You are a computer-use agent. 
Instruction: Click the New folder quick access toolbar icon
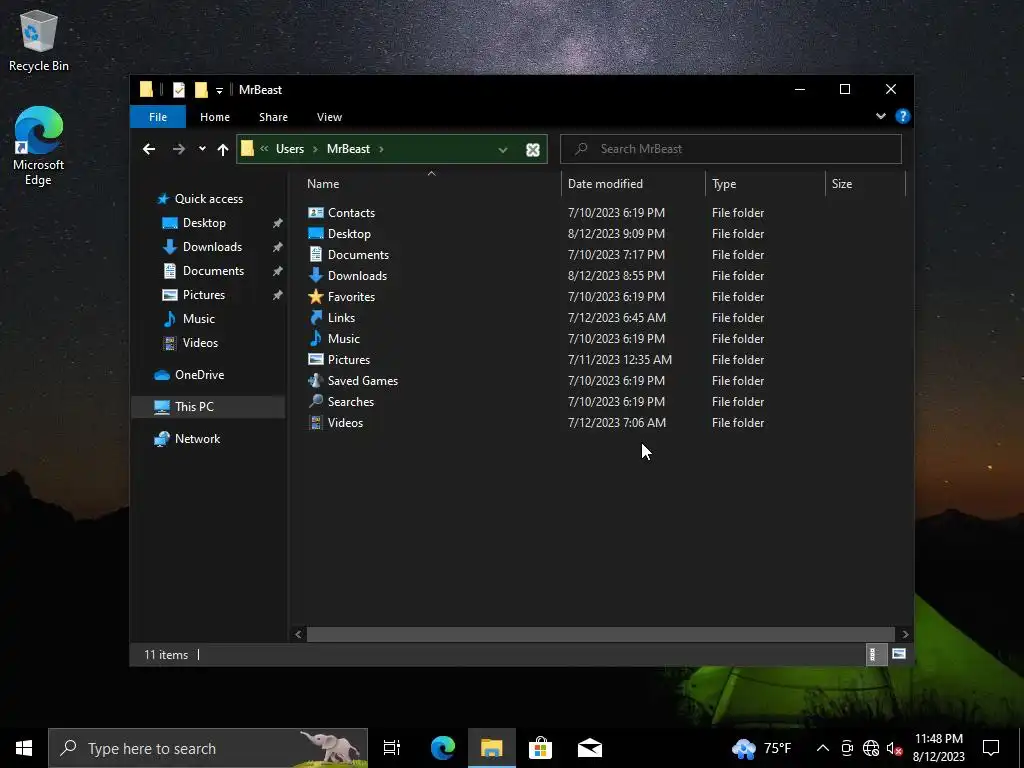[x=201, y=90]
